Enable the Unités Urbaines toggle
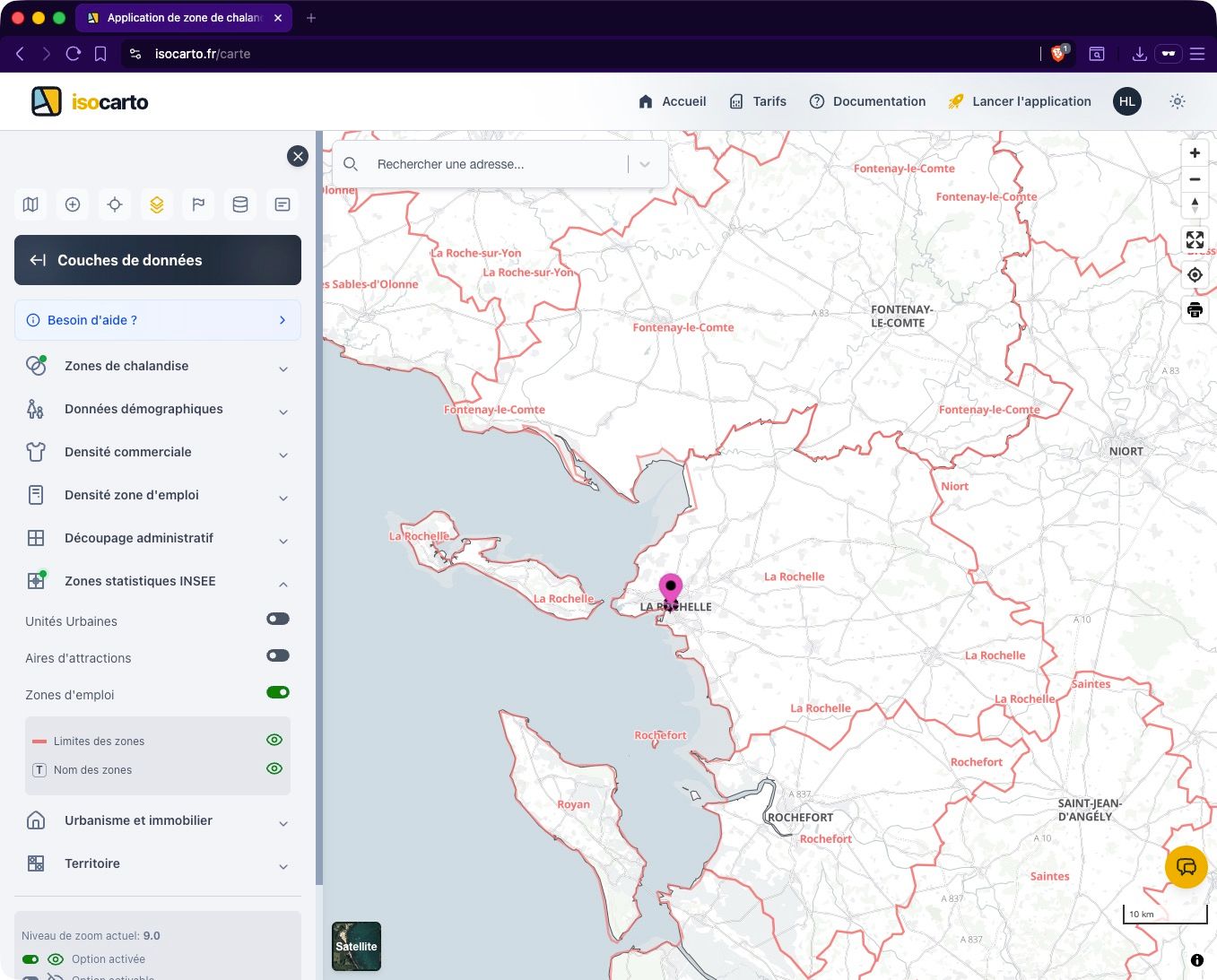Image resolution: width=1217 pixels, height=980 pixels. coord(278,619)
